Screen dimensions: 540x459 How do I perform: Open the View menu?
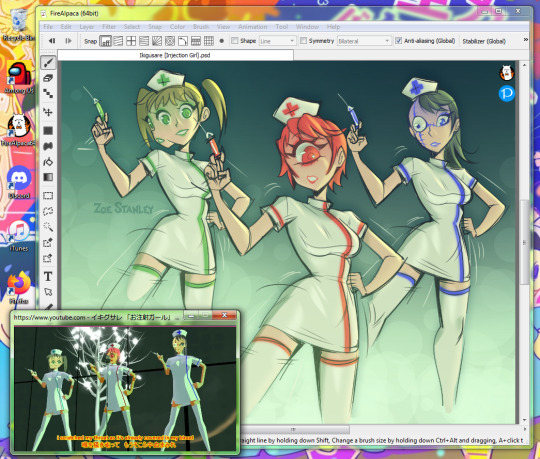click(x=223, y=27)
